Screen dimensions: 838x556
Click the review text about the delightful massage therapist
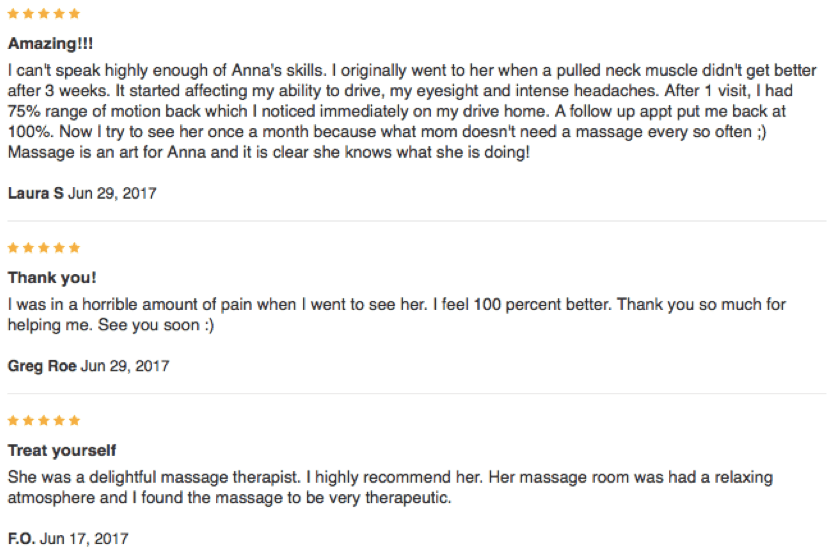[390, 487]
